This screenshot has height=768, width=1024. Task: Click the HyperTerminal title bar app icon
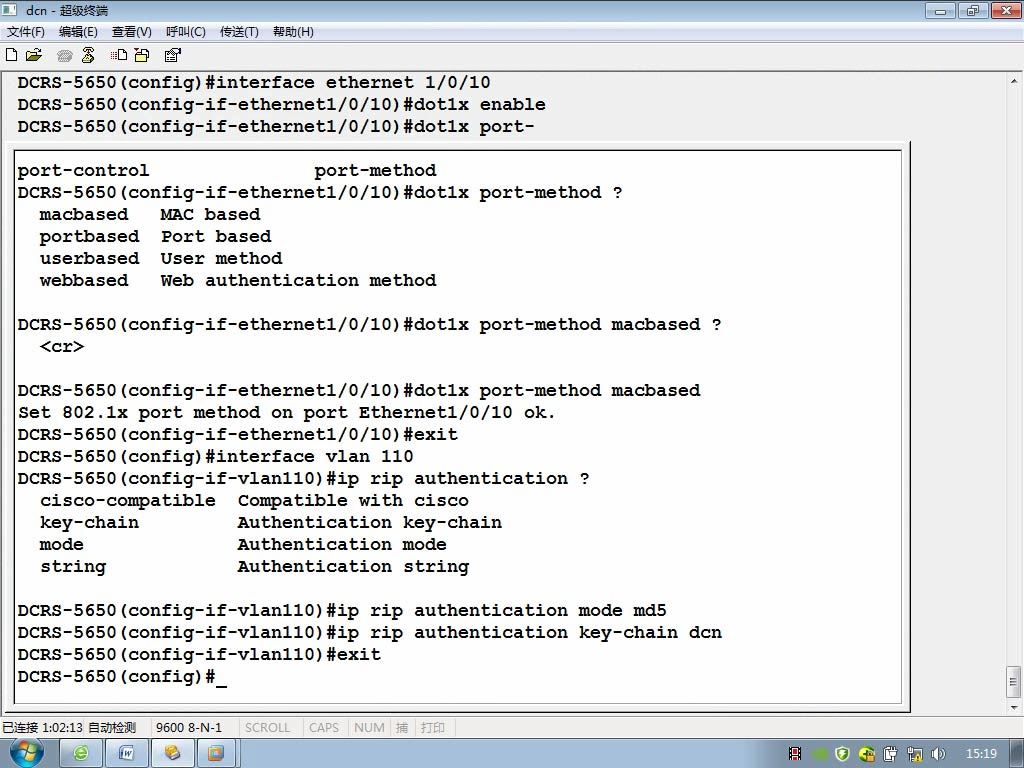coord(10,10)
